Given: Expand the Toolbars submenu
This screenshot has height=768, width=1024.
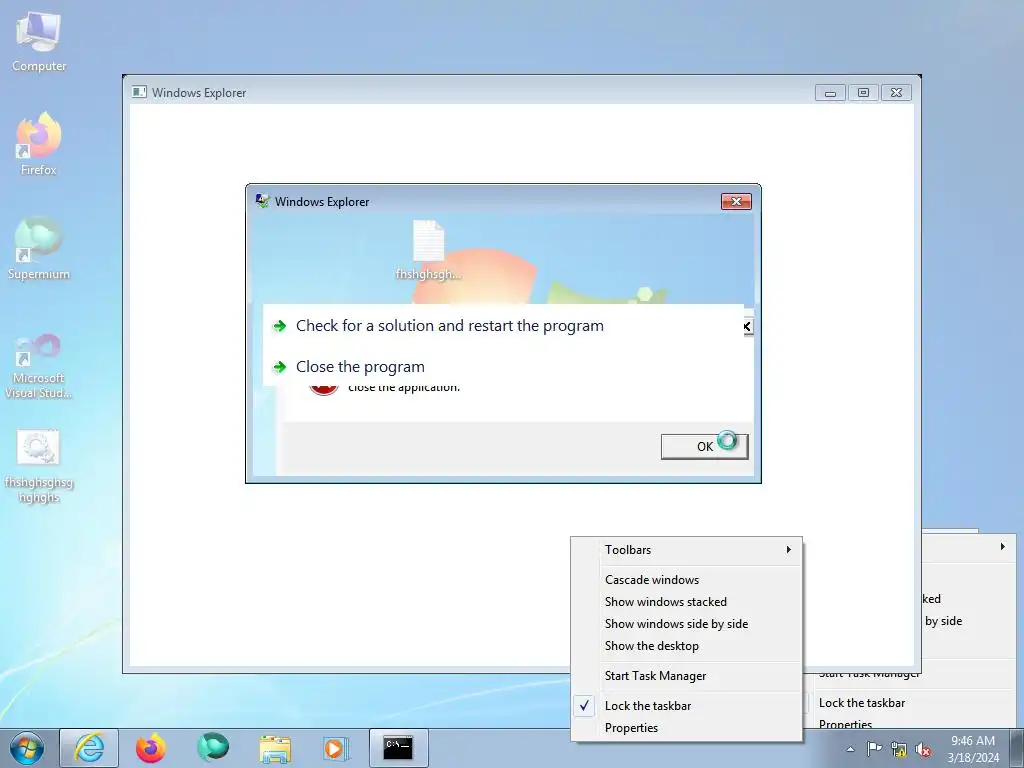Looking at the screenshot, I should coord(687,550).
